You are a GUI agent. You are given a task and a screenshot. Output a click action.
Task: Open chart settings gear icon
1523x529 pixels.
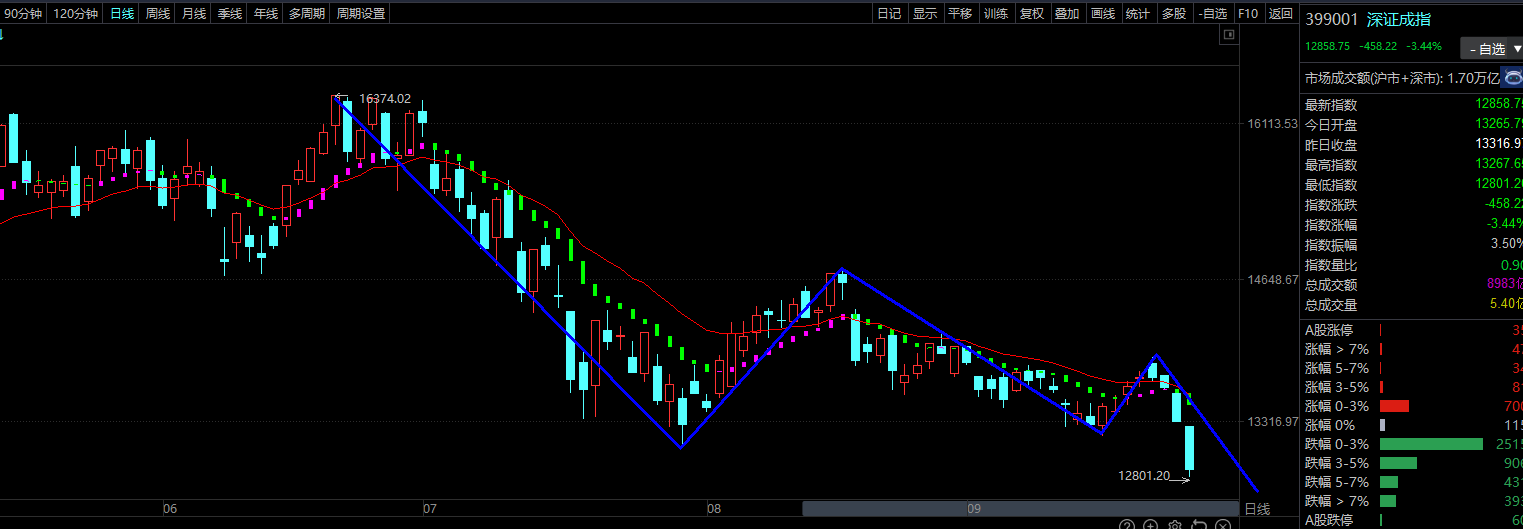[x=1175, y=525]
